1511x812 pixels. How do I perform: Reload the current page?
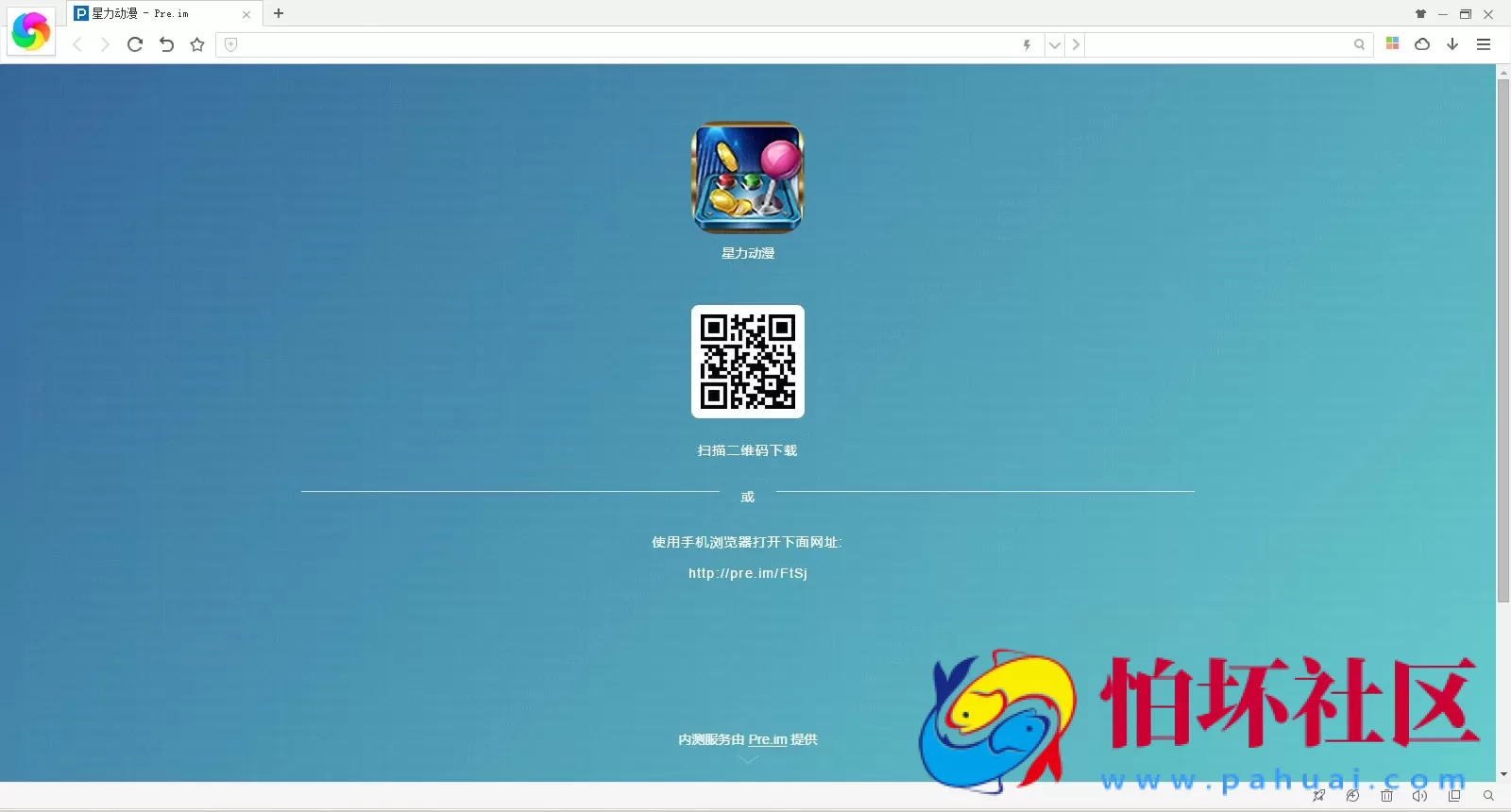[x=135, y=44]
